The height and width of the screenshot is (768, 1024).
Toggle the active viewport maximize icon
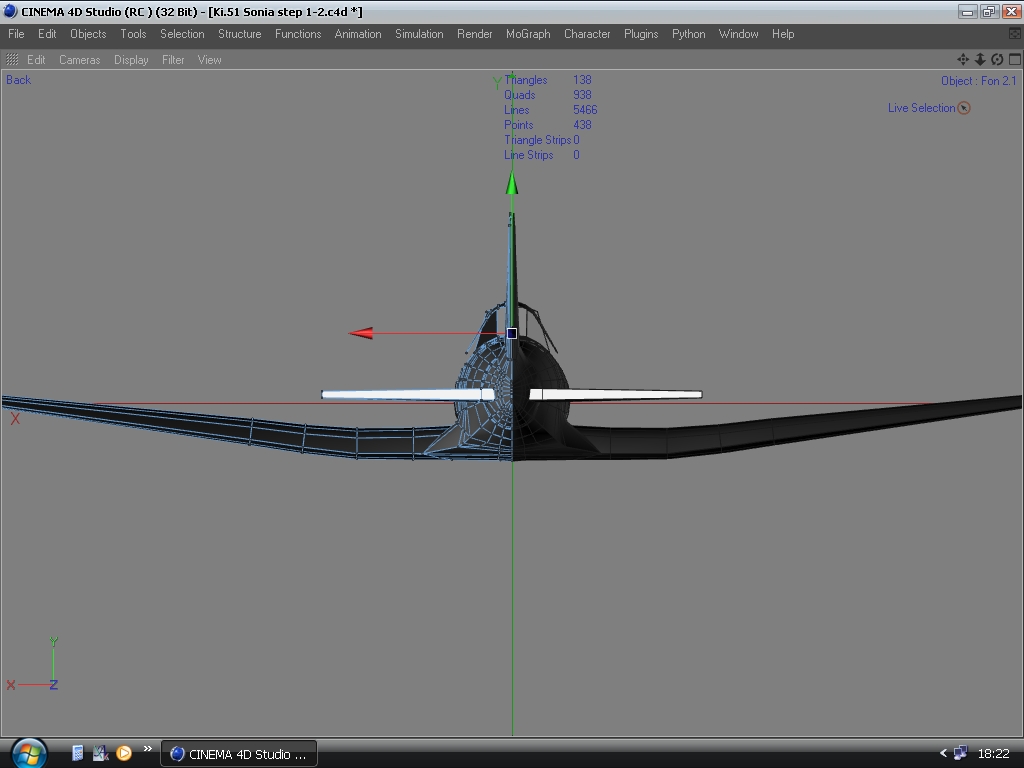point(1015,60)
